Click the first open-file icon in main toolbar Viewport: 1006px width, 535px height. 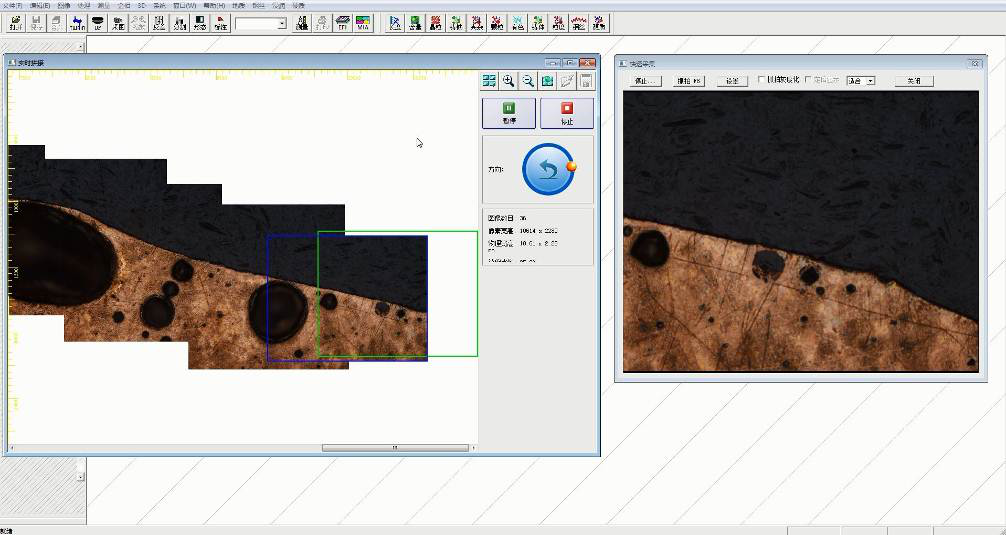coord(14,22)
